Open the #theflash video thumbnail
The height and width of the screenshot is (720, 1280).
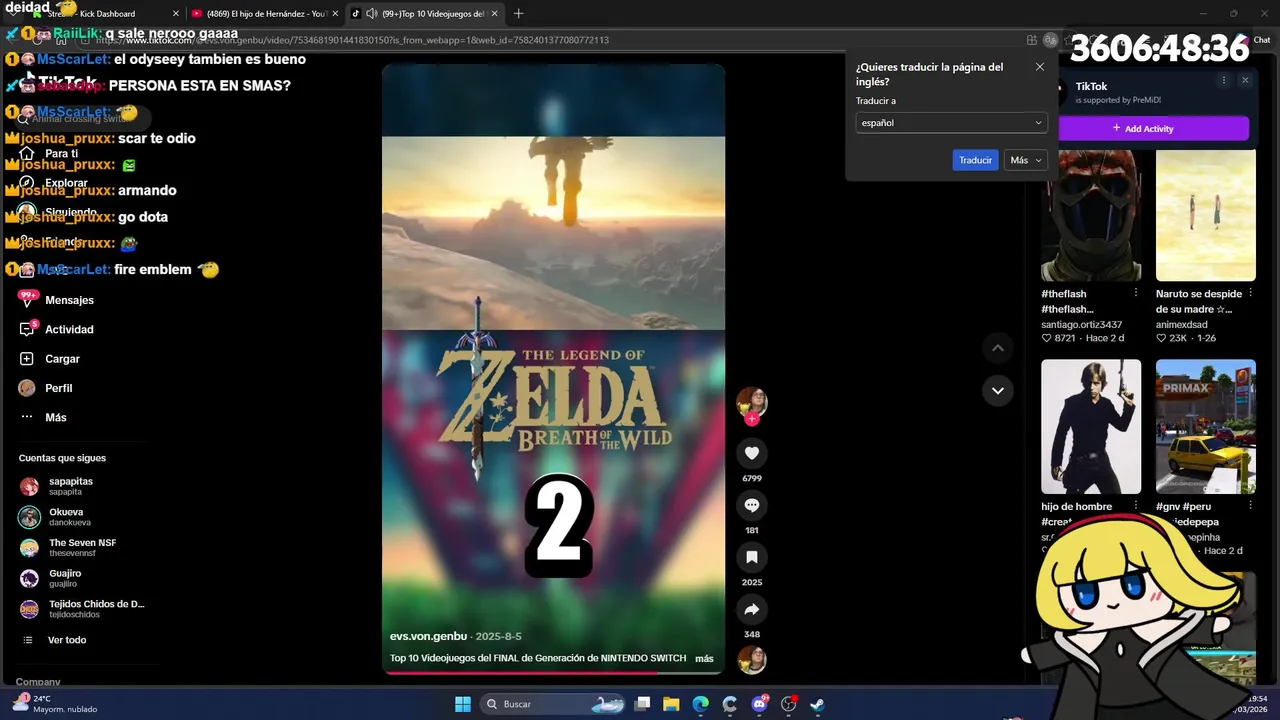coord(1091,215)
